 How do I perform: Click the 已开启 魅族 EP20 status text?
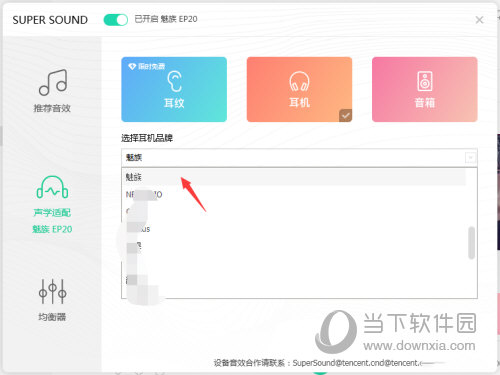click(x=166, y=19)
